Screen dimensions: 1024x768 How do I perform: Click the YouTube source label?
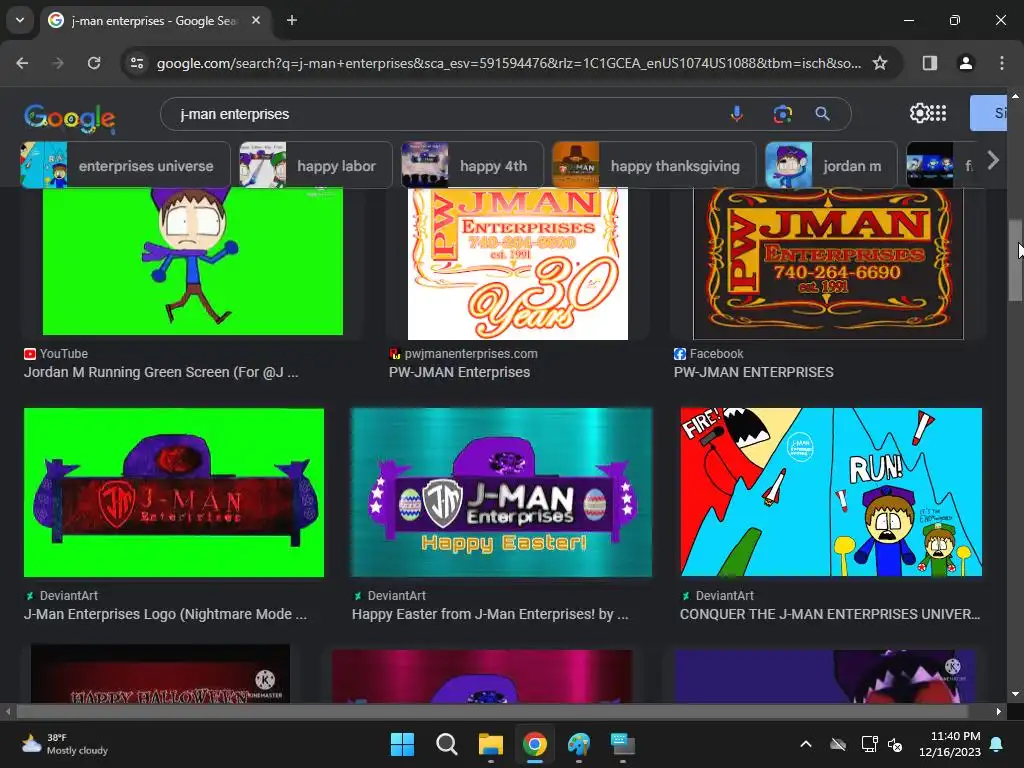63,353
